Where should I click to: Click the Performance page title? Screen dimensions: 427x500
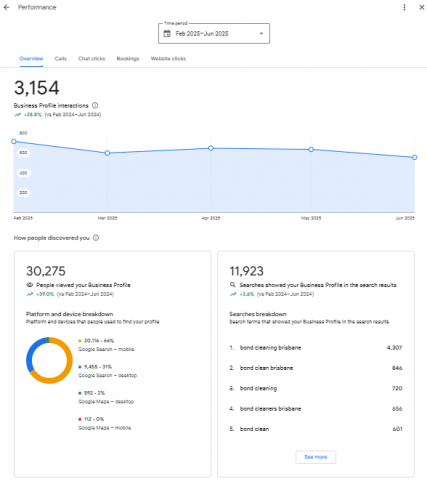coord(37,7)
